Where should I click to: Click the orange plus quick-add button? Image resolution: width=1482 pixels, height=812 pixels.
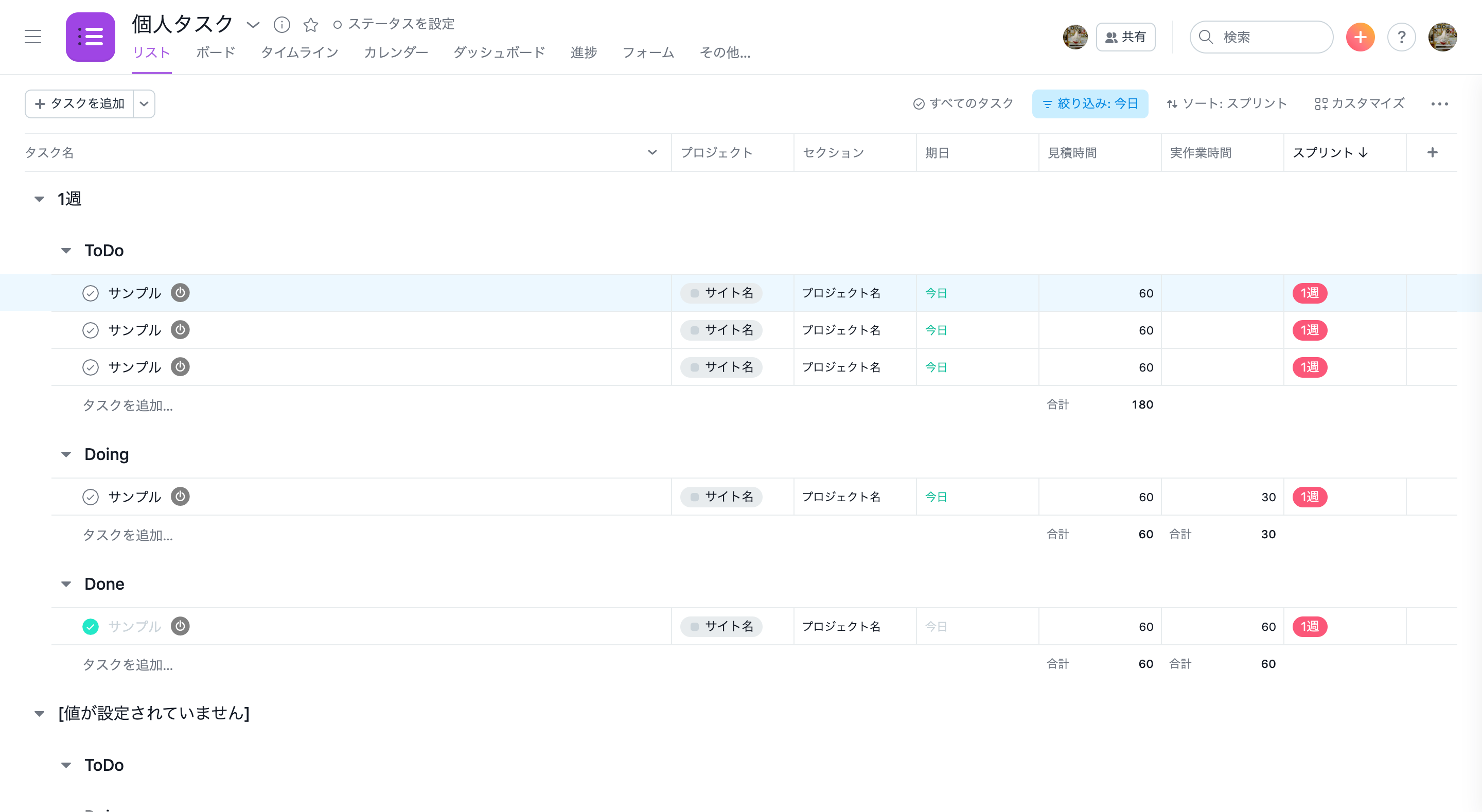point(1360,38)
